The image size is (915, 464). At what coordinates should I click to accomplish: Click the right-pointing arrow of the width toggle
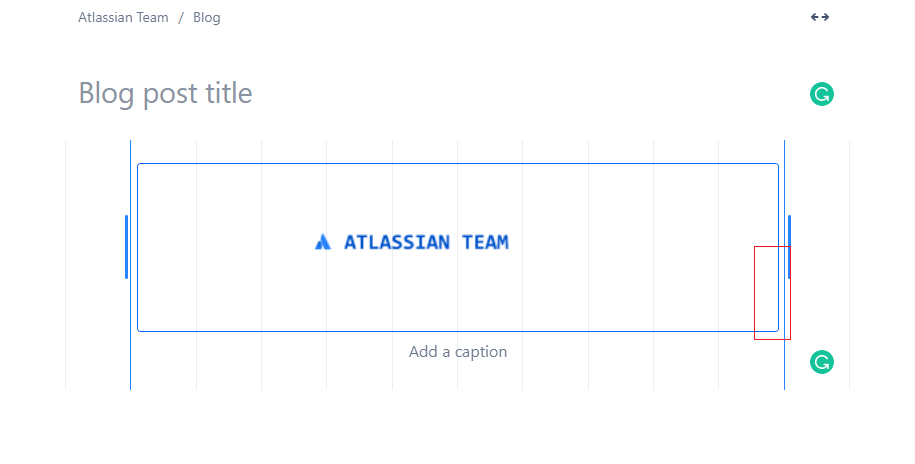pyautogui.click(x=825, y=17)
